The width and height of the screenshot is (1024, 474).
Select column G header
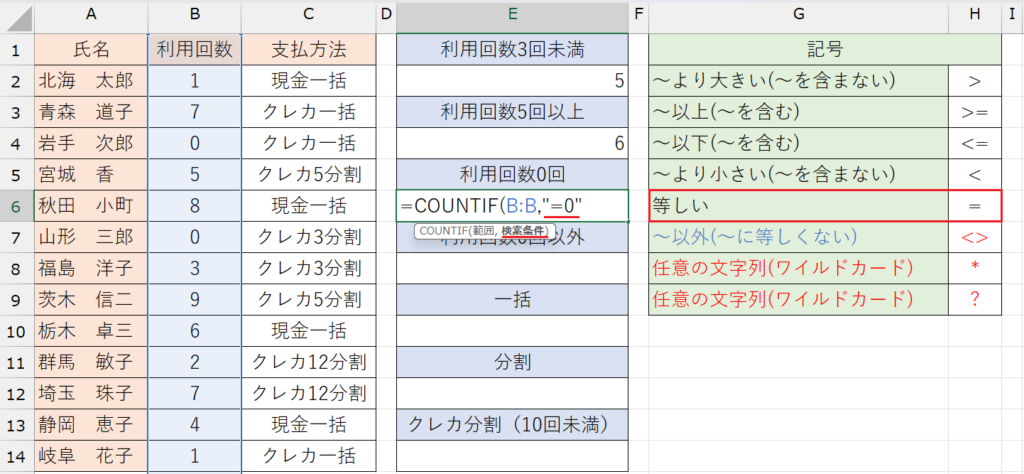coord(799,16)
